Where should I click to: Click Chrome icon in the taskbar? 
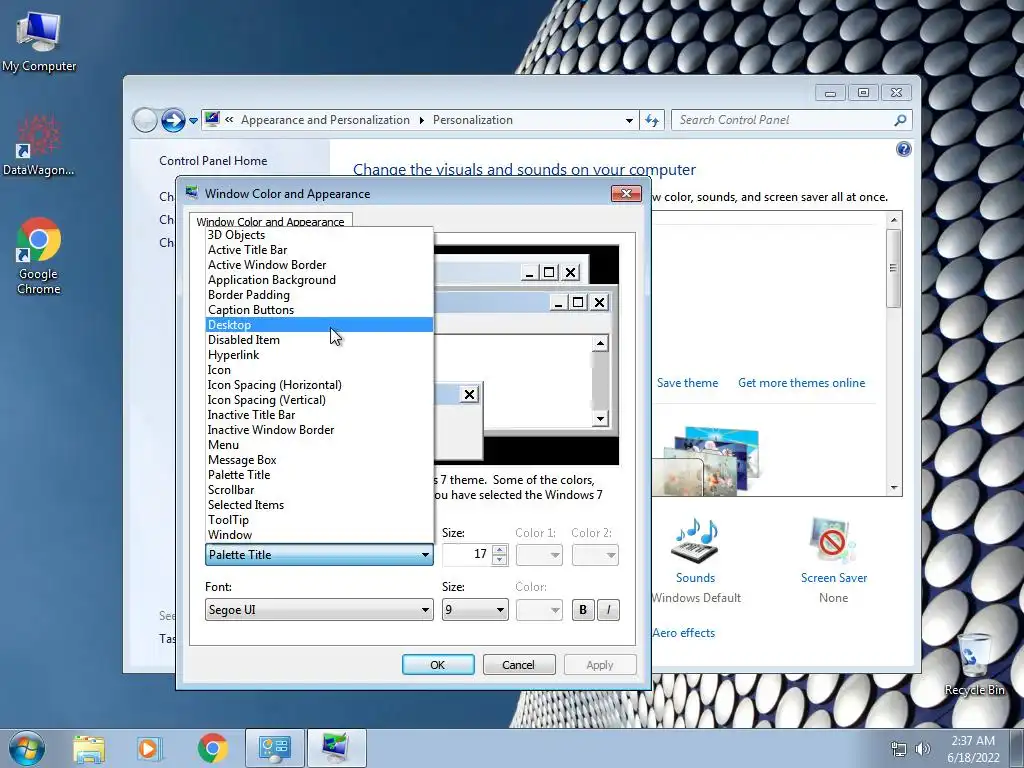[212, 748]
